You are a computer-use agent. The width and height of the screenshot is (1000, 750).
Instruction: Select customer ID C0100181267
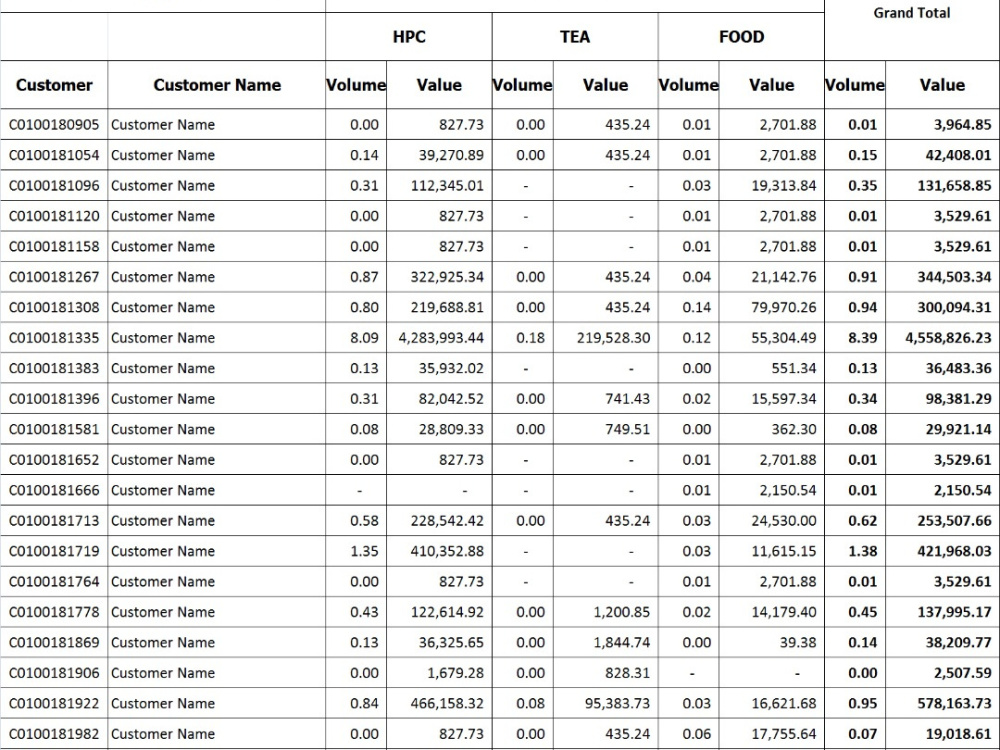(54, 277)
